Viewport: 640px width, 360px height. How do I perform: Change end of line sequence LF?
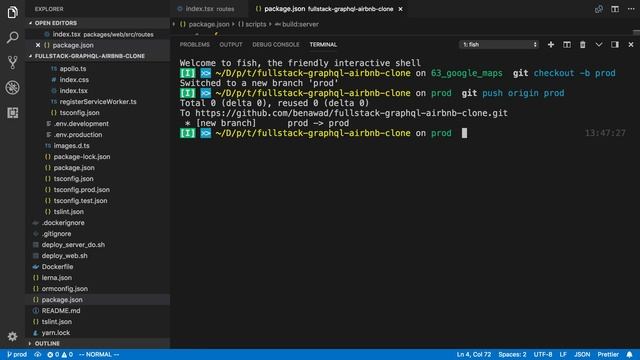(x=563, y=354)
